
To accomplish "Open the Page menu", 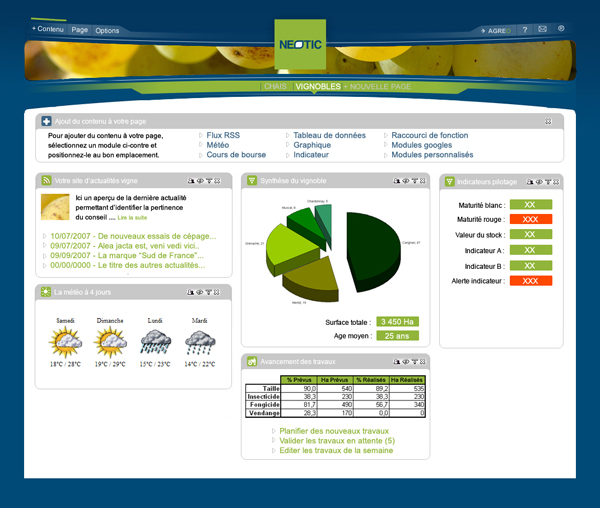I will click(x=80, y=30).
